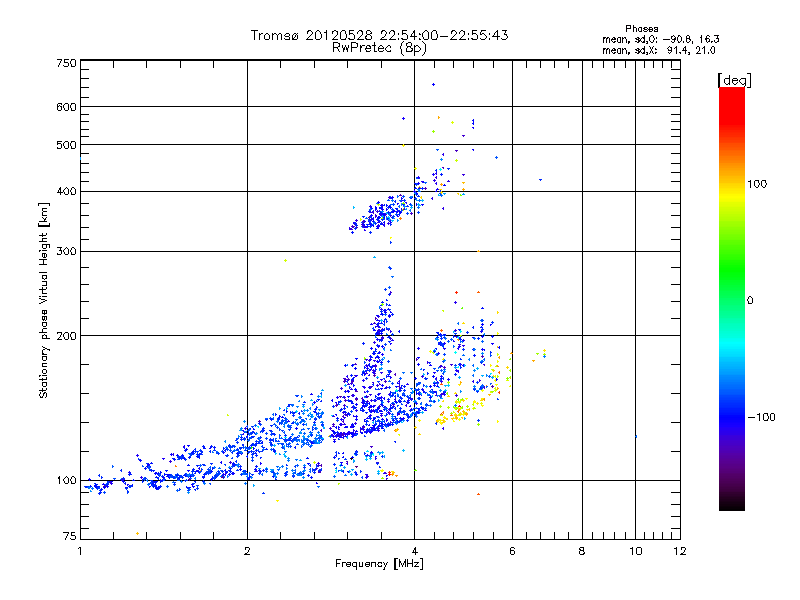Click the 'RwPretec (8p)' subtitle

379,48
